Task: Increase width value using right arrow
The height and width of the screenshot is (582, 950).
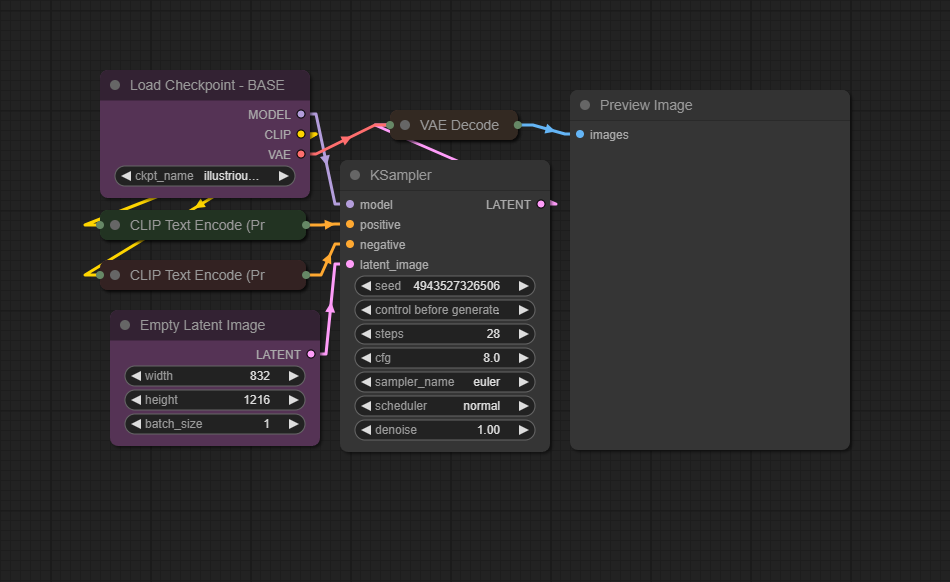Action: pyautogui.click(x=293, y=376)
